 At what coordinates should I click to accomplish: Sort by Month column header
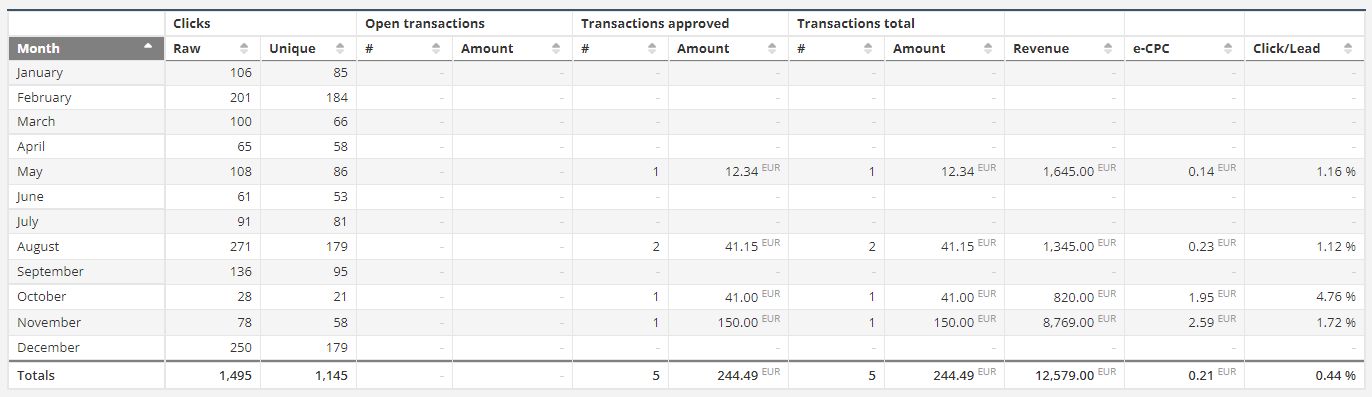[x=86, y=48]
